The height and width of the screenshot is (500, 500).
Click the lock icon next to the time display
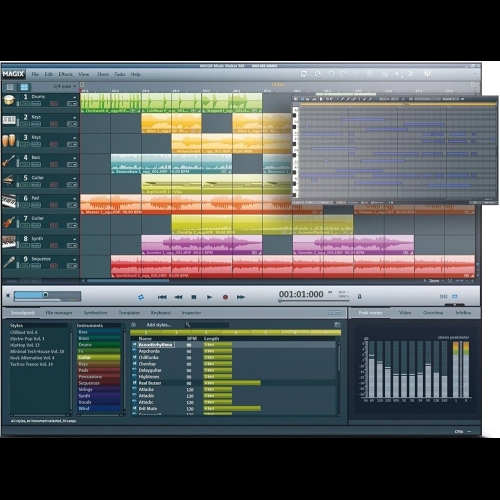(x=359, y=296)
